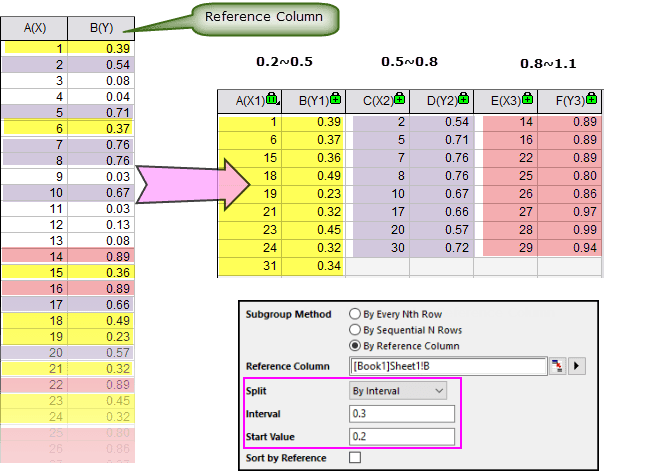Image resolution: width=652 pixels, height=473 pixels.
Task: Toggle Sort by Reference checkbox
Action: [355, 458]
